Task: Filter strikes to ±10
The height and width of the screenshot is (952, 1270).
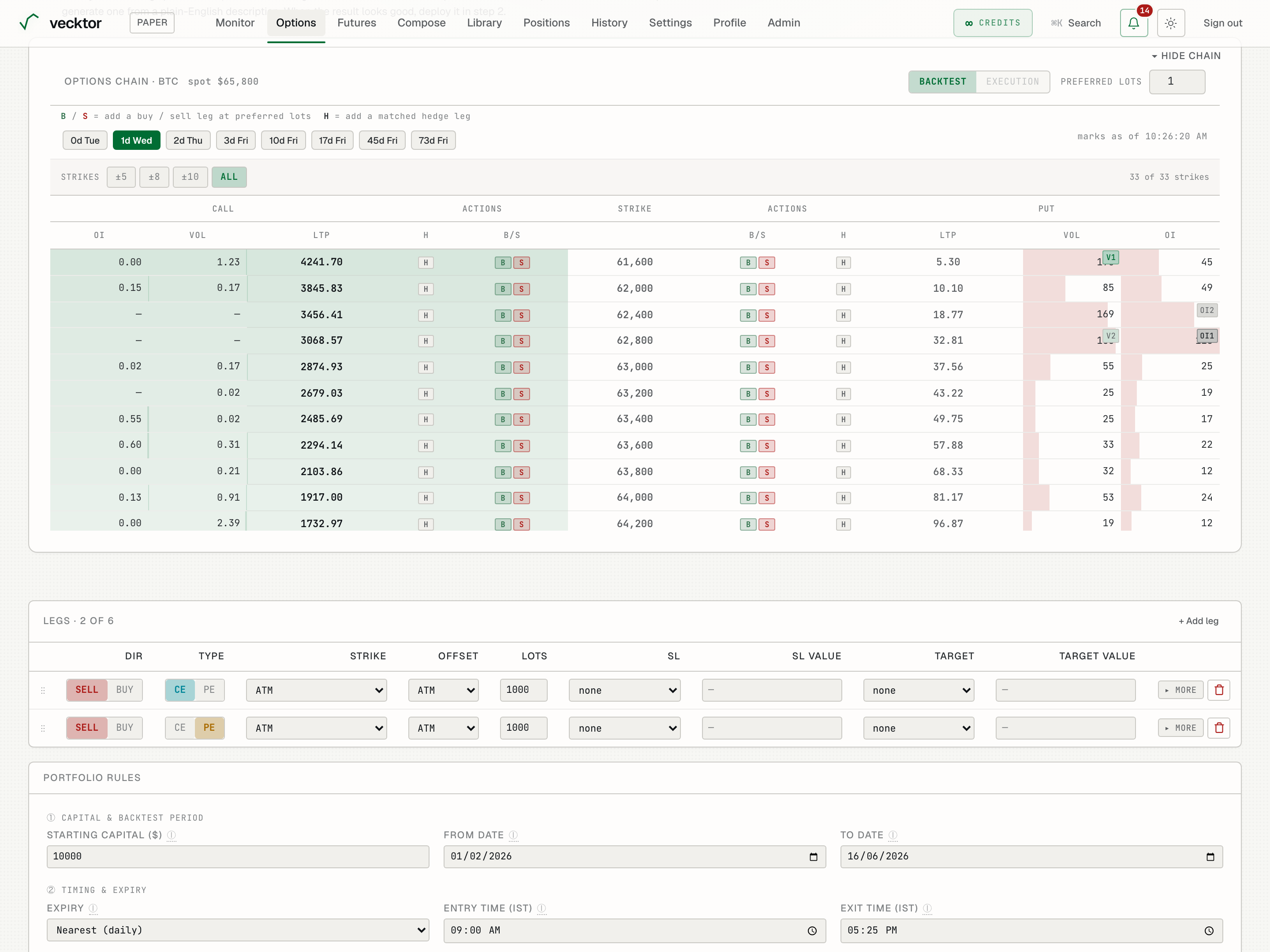Action: pos(190,177)
